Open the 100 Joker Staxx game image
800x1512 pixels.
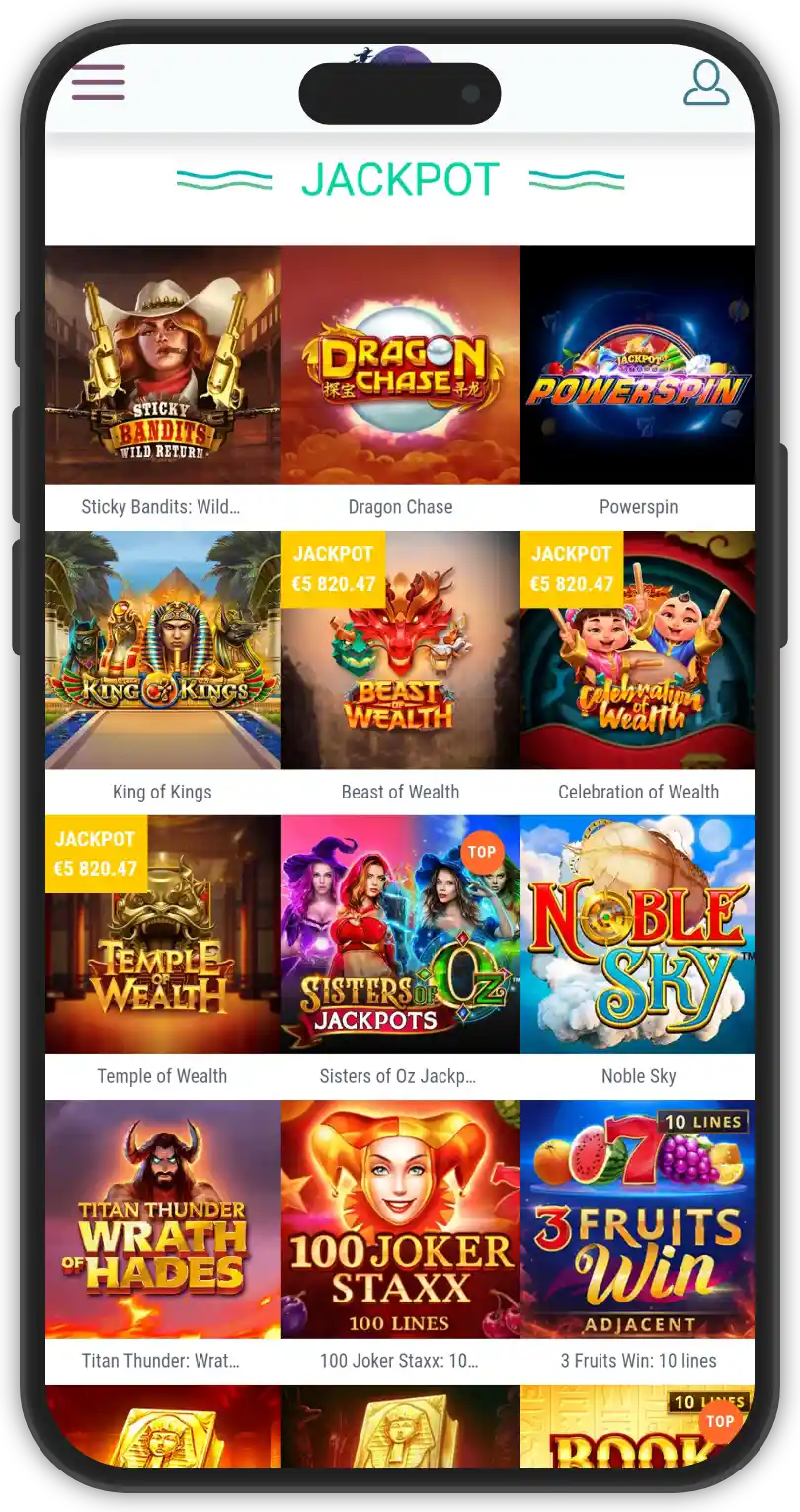(x=400, y=1219)
